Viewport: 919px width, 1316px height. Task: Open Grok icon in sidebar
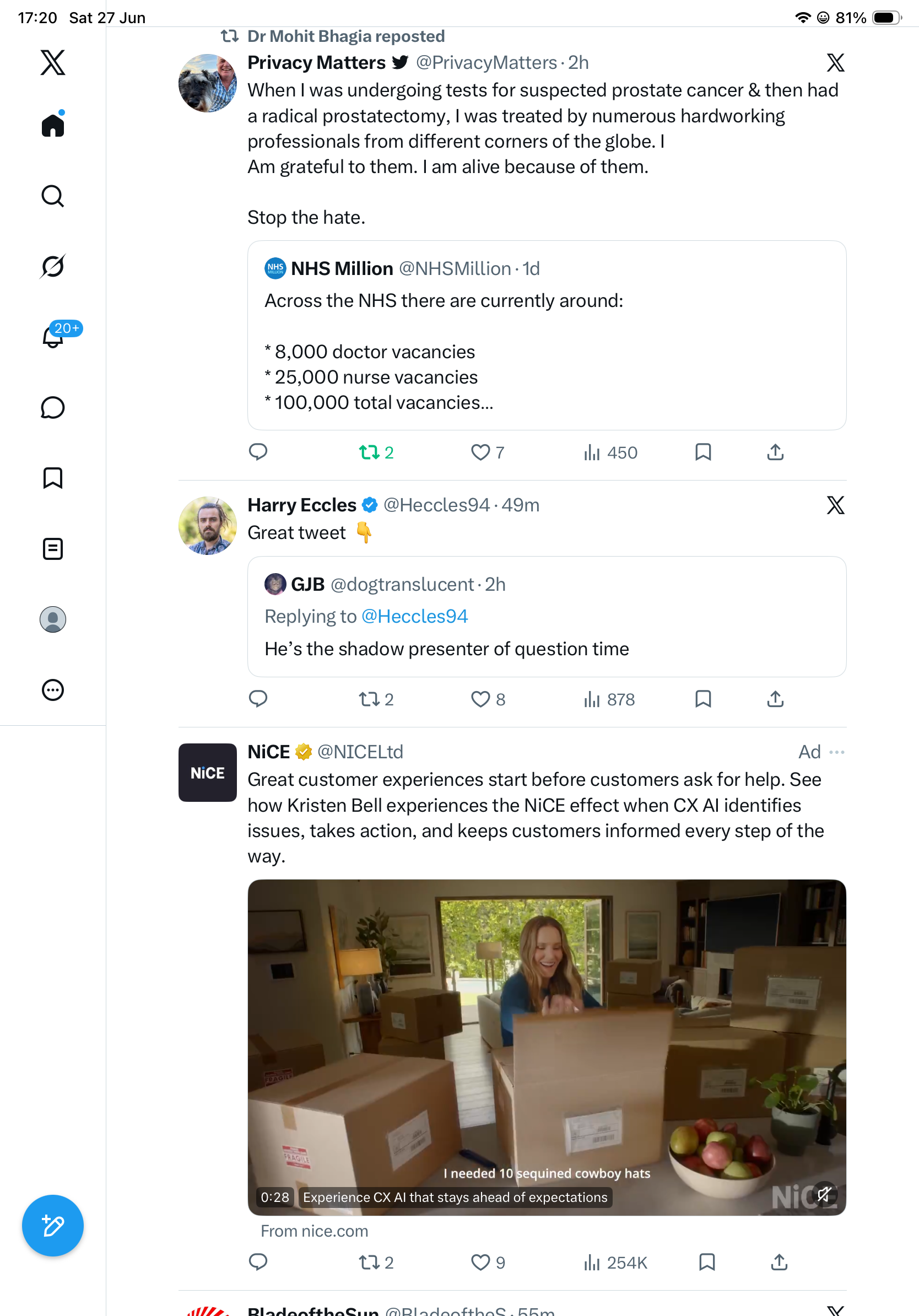tap(53, 266)
